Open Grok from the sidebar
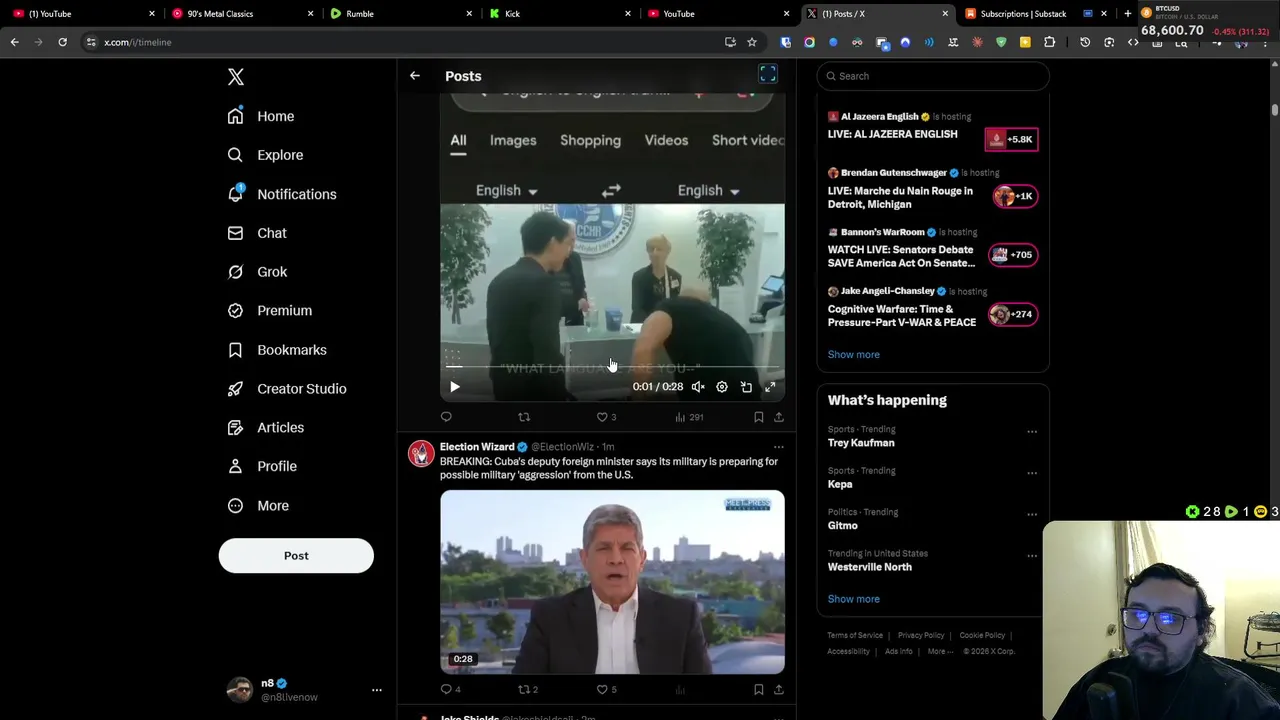Viewport: 1280px width, 720px height. tap(257, 272)
